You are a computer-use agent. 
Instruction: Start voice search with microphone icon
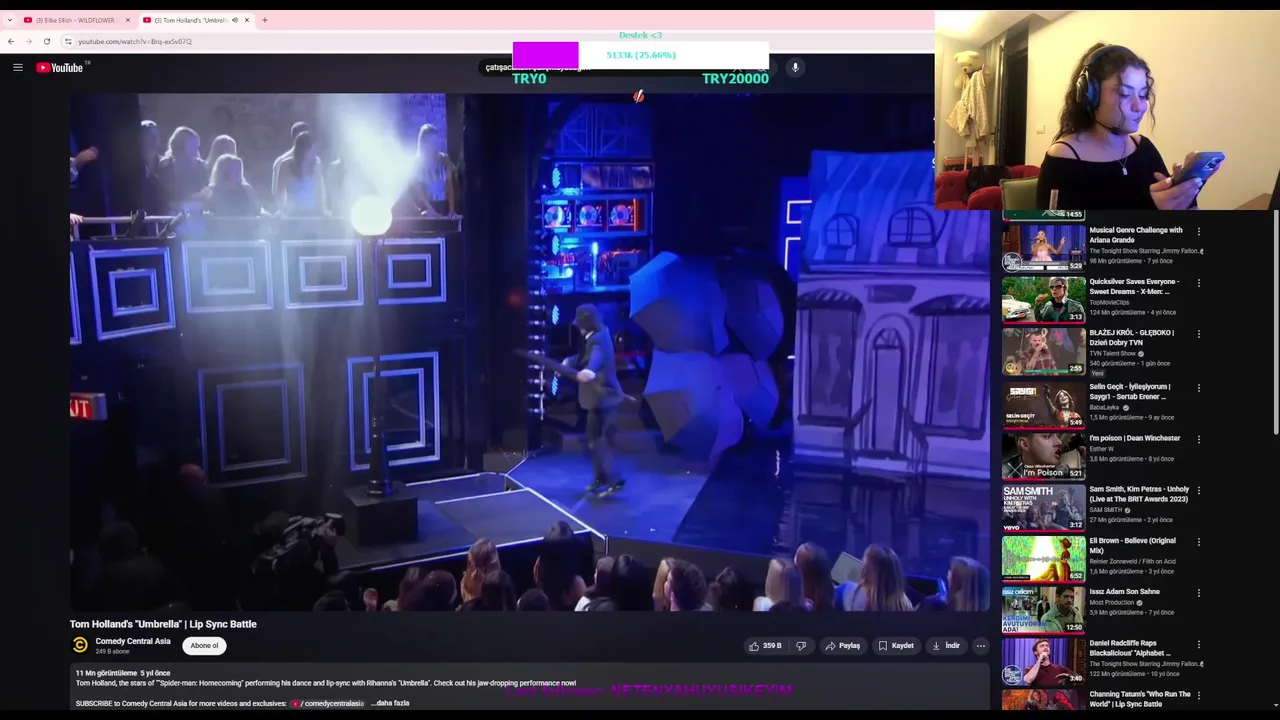click(x=795, y=67)
